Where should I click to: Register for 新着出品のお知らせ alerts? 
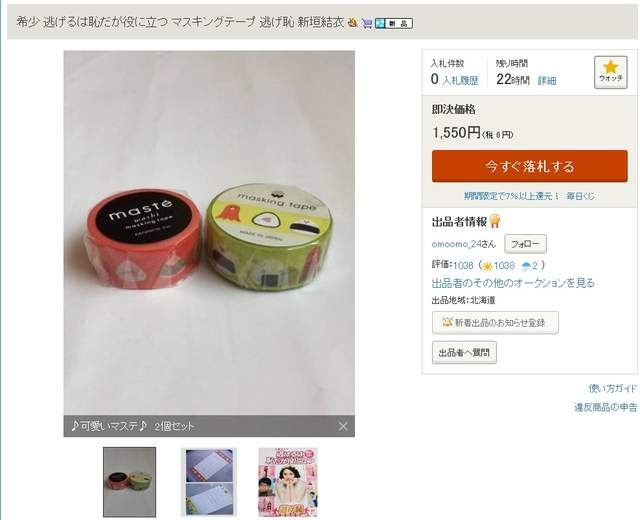tap(495, 322)
